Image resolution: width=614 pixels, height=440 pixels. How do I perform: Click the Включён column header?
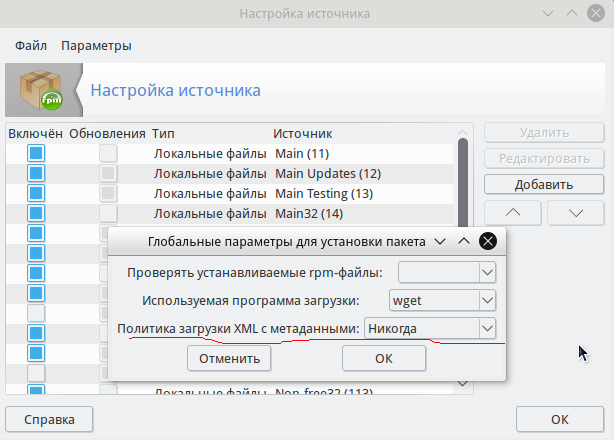[35, 133]
